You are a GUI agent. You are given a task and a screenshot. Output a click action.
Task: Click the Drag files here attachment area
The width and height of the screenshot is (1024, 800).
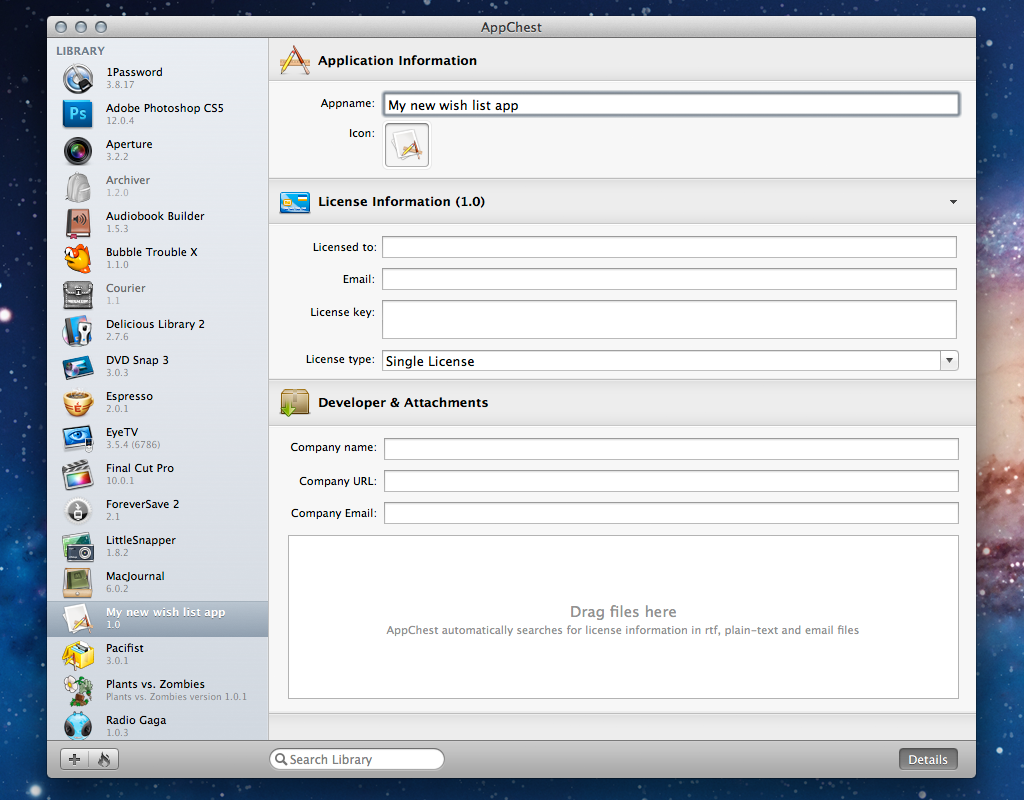click(x=623, y=617)
